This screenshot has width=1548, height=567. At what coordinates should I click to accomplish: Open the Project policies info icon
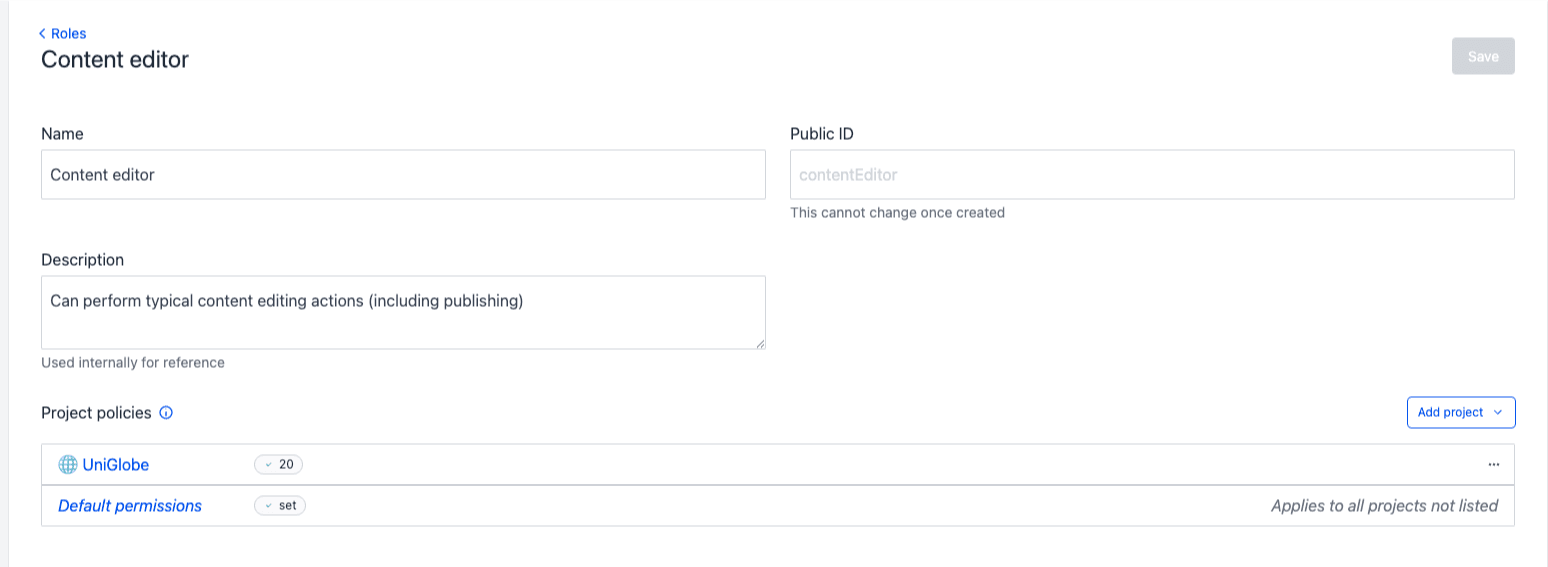point(166,413)
